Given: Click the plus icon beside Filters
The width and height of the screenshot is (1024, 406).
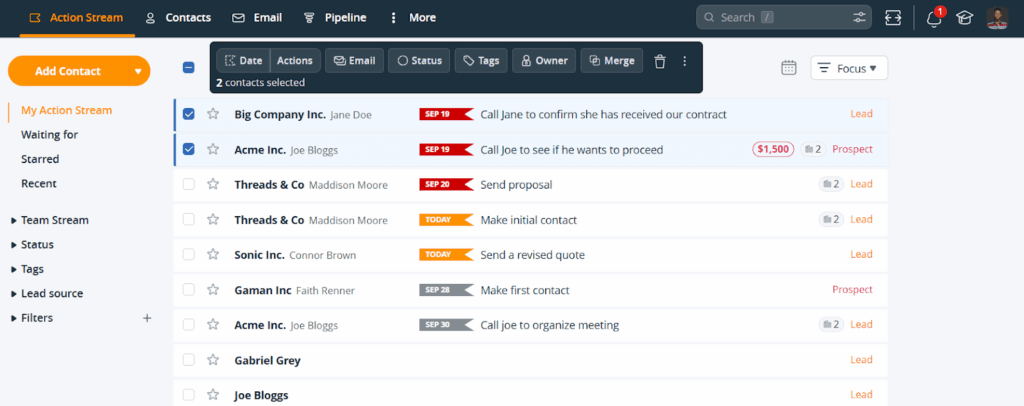Looking at the screenshot, I should tap(147, 318).
